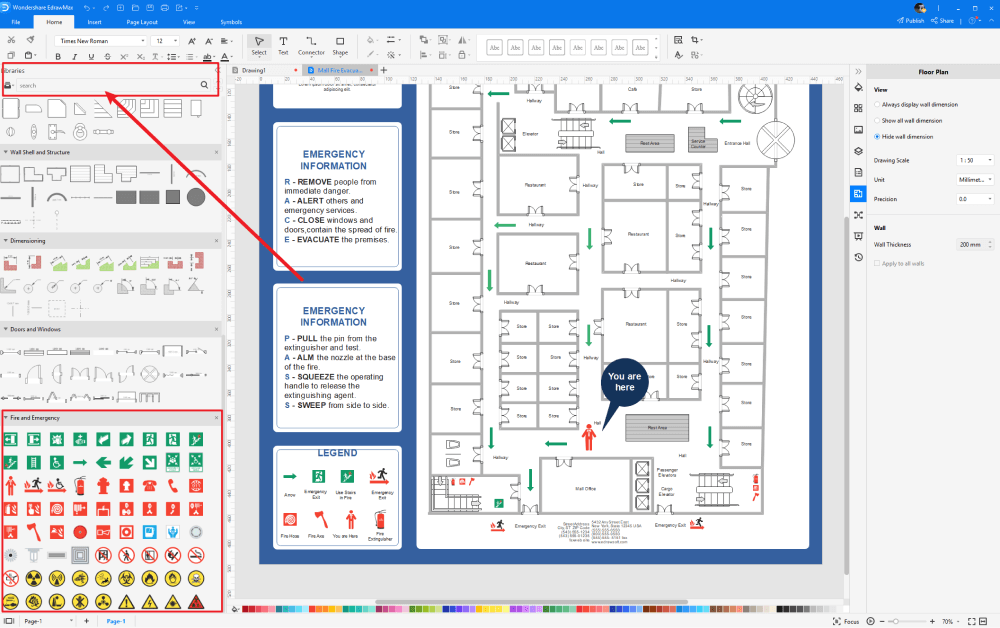
Task: Click the fire axe symbol in library
Action: pyautogui.click(x=33, y=532)
